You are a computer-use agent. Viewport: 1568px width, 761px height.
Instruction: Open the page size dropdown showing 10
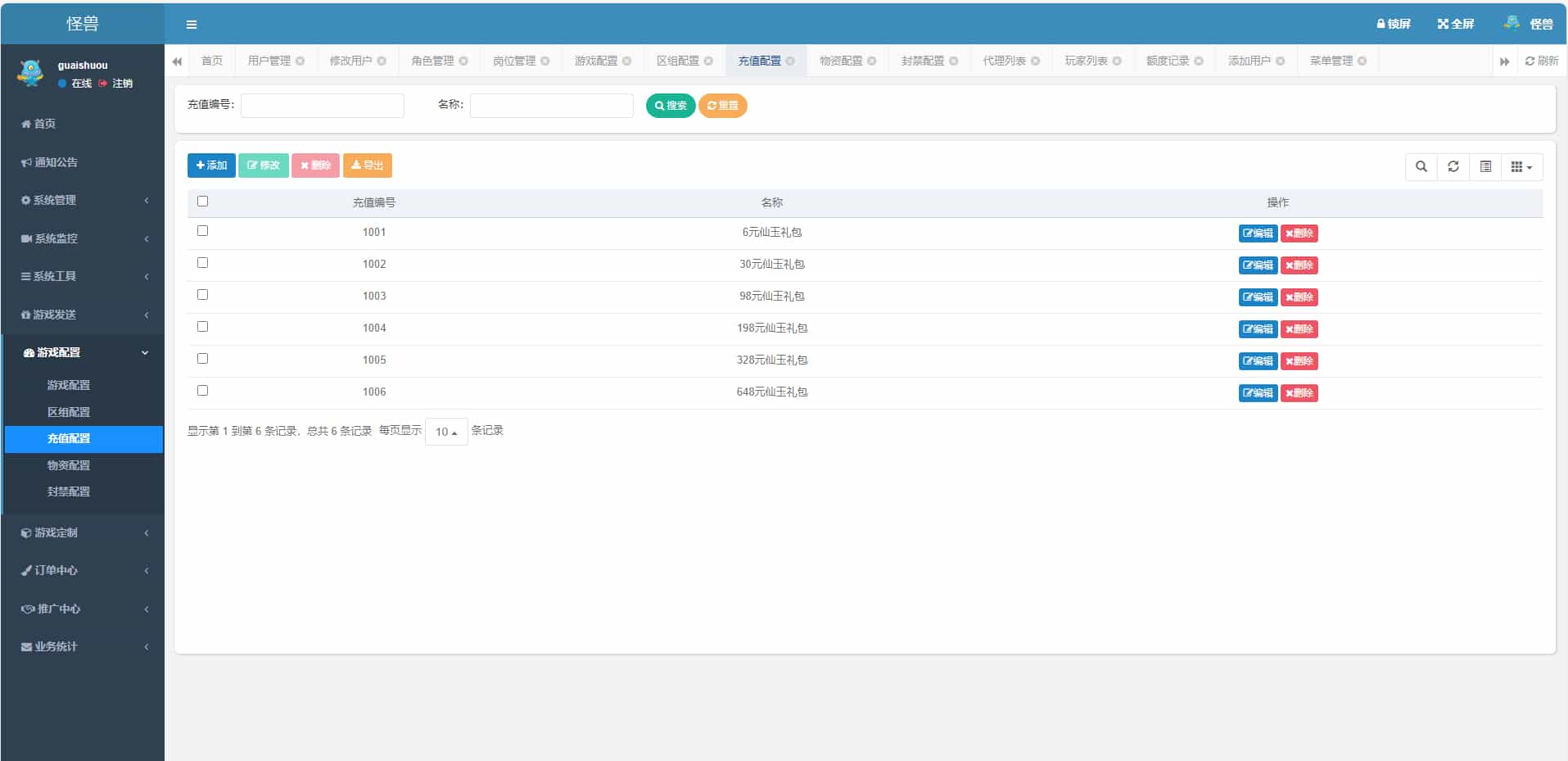tap(446, 432)
